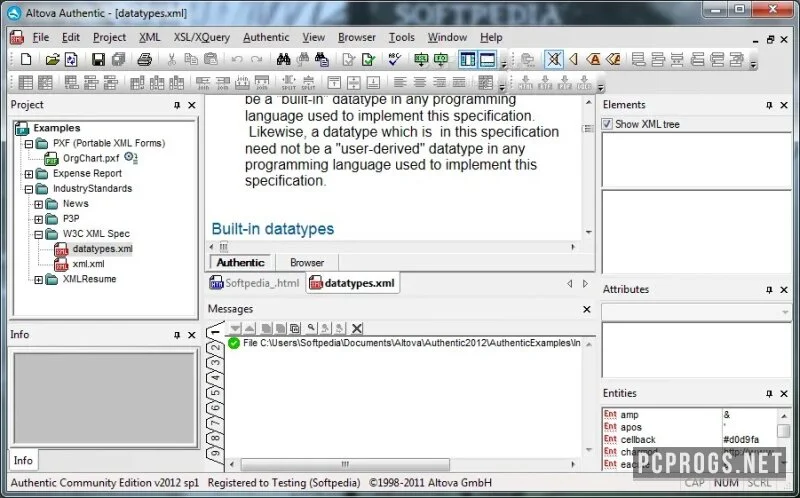Viewport: 800px width, 498px height.
Task: Open the Authentic toolbar options arrow
Action: (x=753, y=64)
